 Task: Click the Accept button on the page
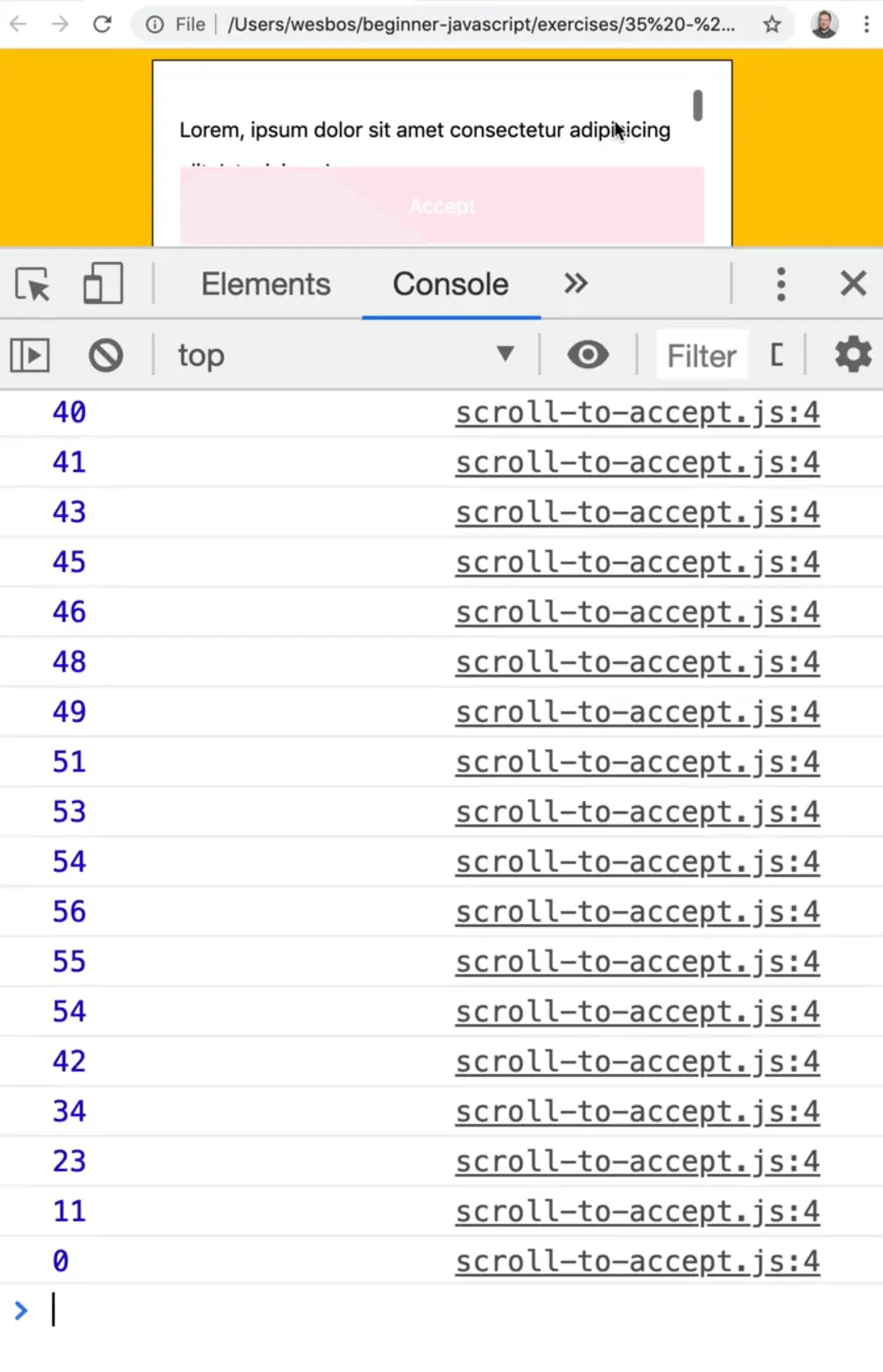point(441,205)
